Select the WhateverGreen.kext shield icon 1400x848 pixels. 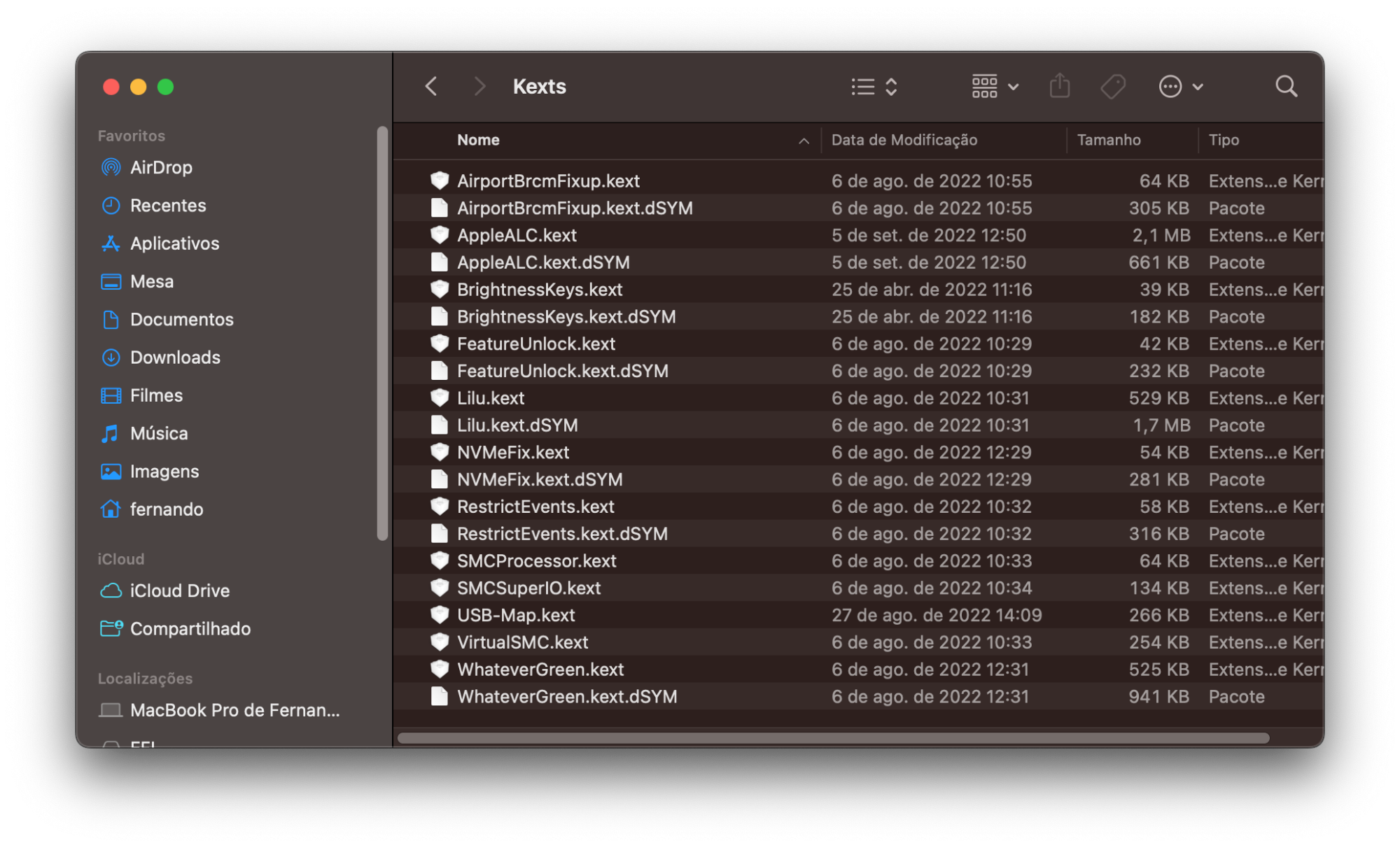tap(439, 669)
